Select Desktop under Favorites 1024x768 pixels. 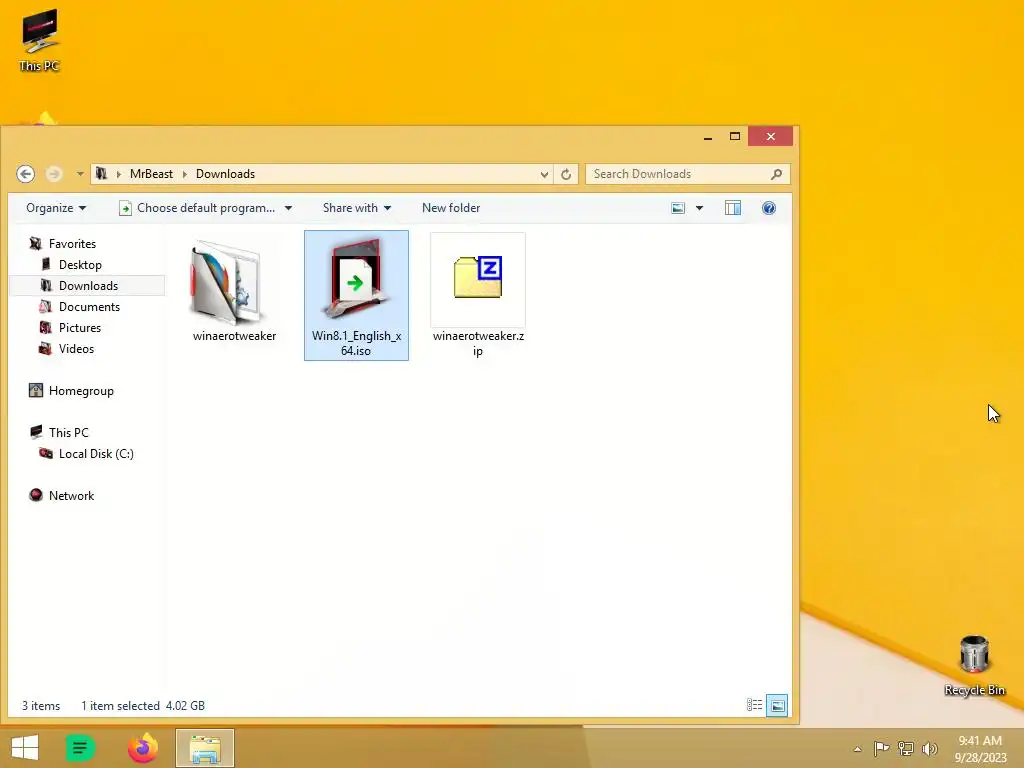pyautogui.click(x=80, y=264)
